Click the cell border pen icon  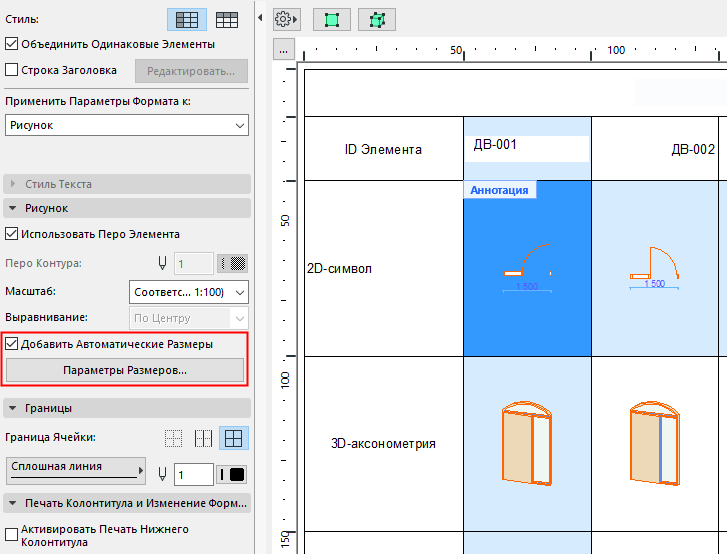[x=162, y=474]
